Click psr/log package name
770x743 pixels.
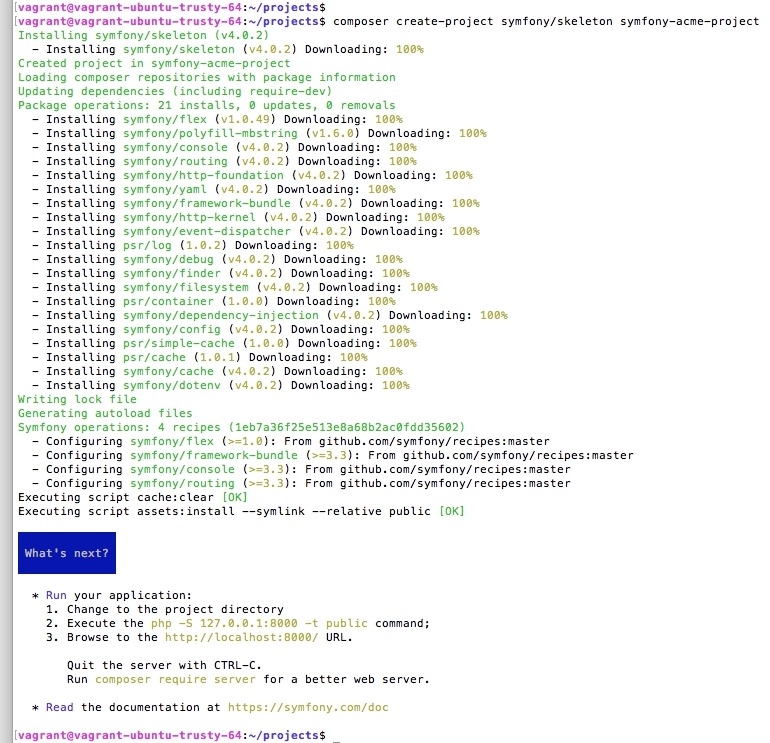[x=147, y=246]
